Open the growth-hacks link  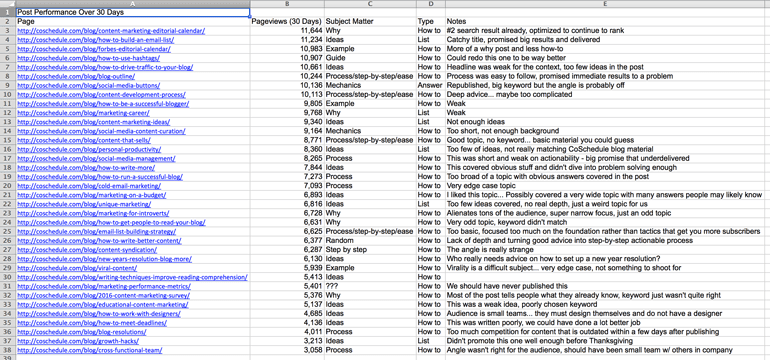[78, 341]
